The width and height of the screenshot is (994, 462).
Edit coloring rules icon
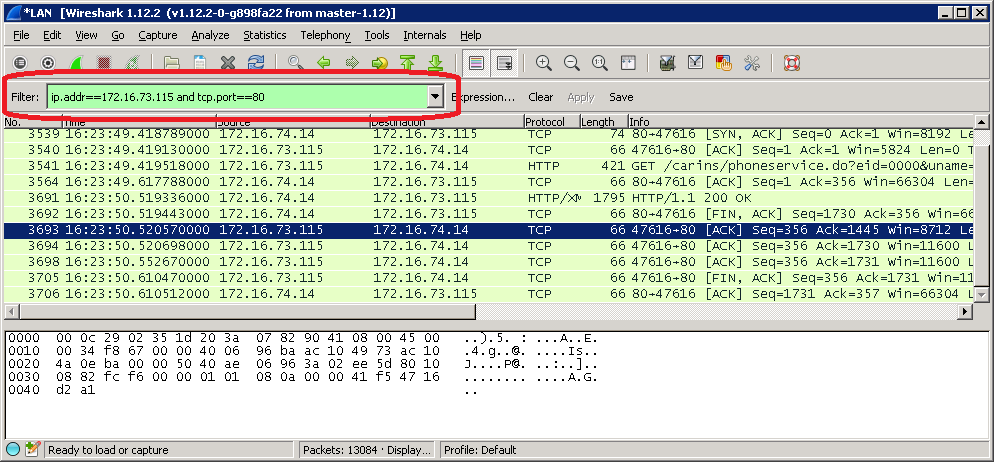point(723,63)
